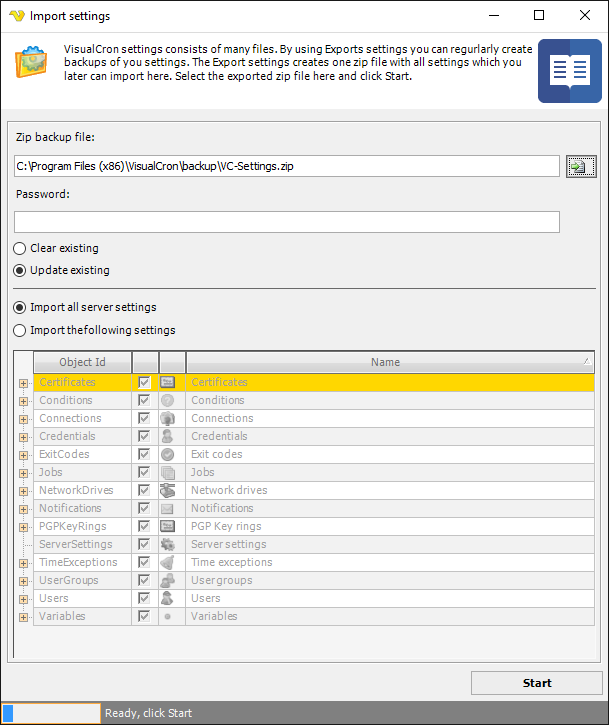Click the Conditions row icon

[x=167, y=400]
